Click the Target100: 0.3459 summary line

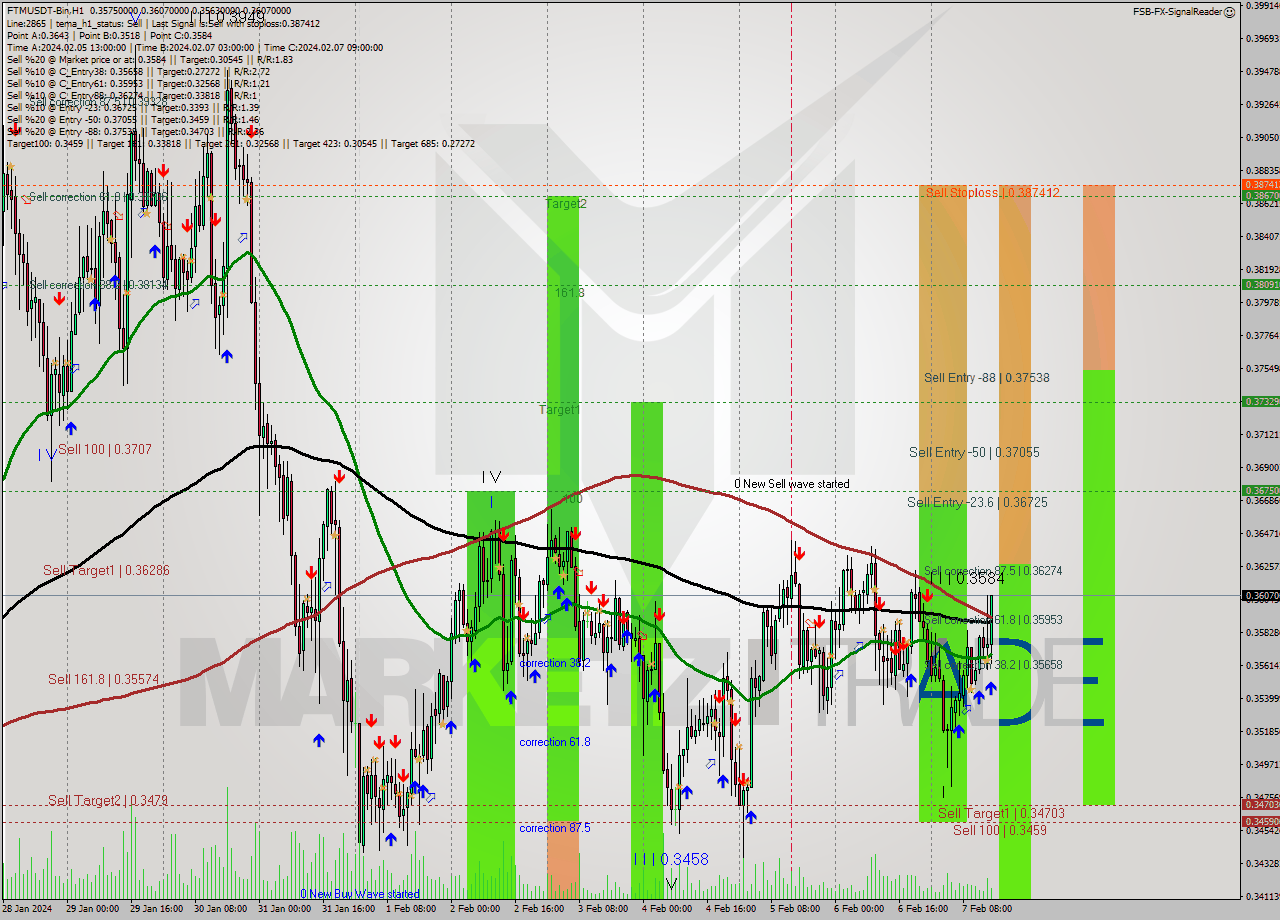[x=240, y=144]
